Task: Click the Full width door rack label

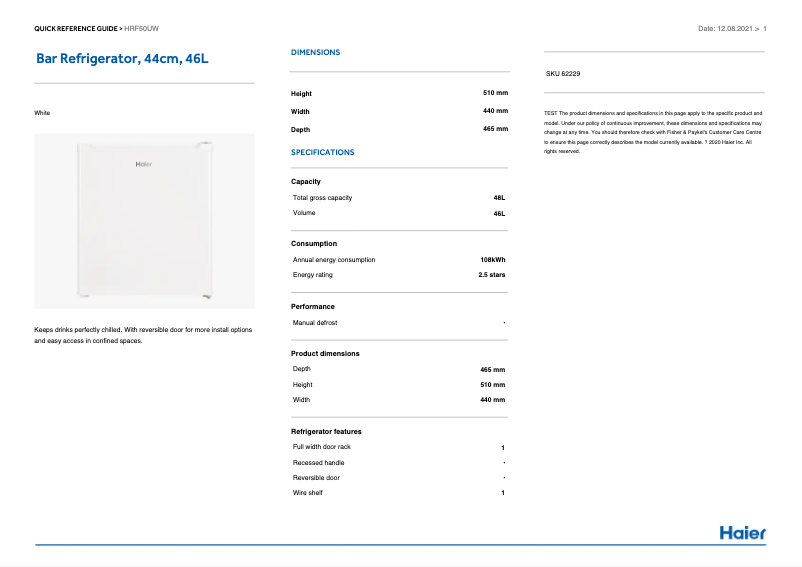Action: pos(322,447)
